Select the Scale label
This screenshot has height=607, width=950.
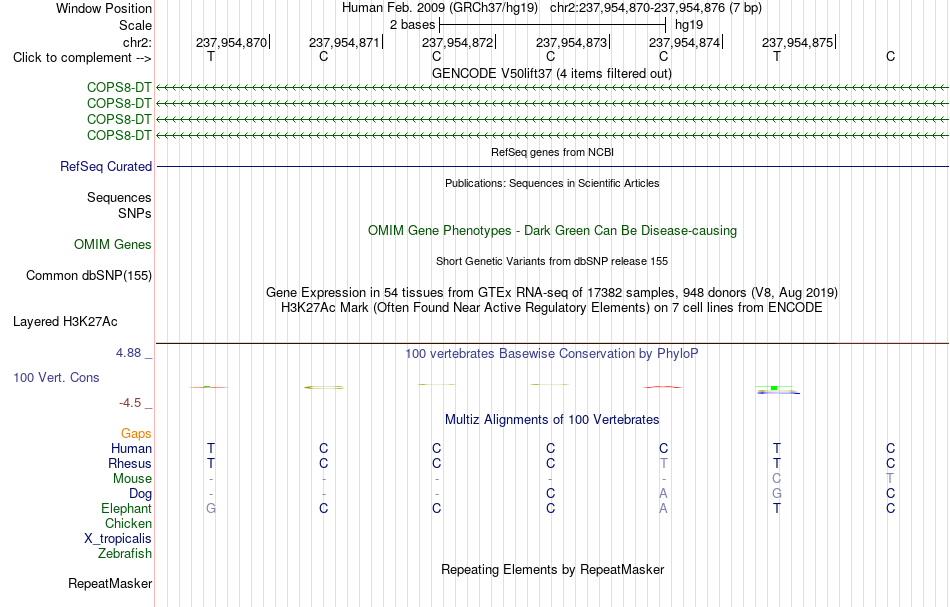pyautogui.click(x=135, y=25)
